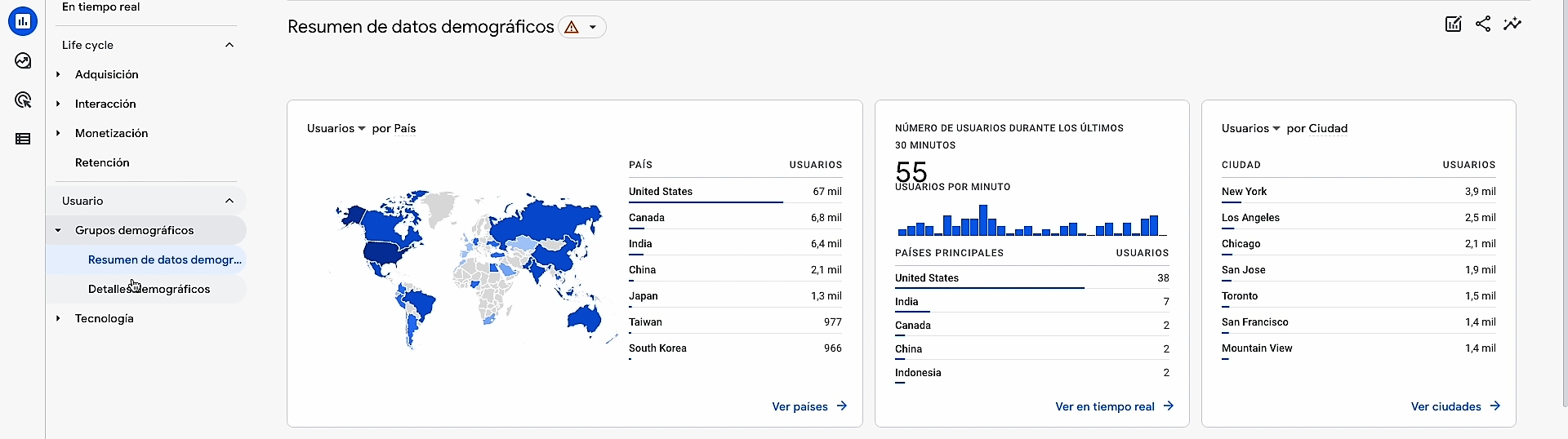This screenshot has width=1568, height=439.
Task: Select Resumen de datos demográficos item
Action: pyautogui.click(x=147, y=259)
